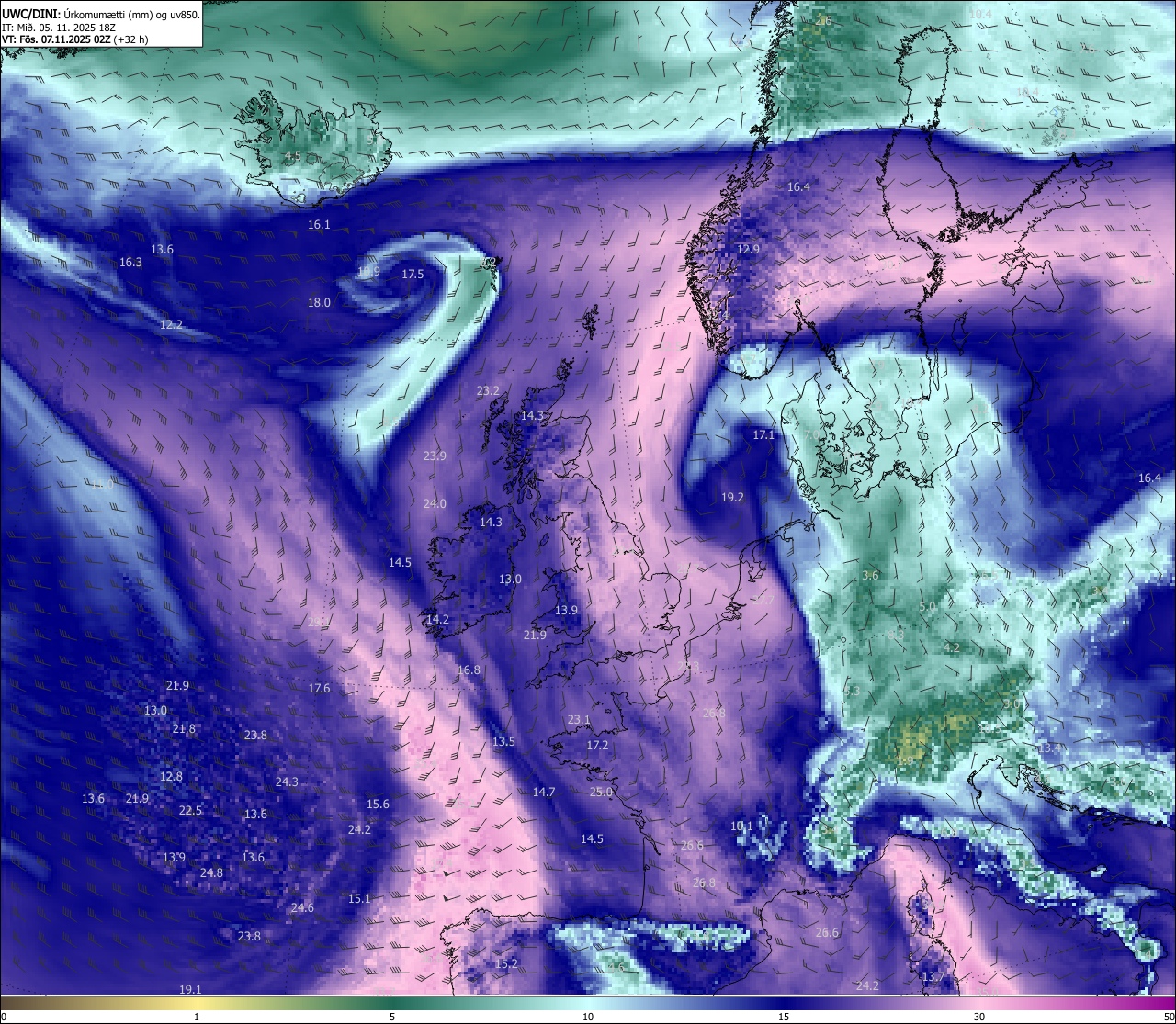Click the 23.1 value over the Channel
Viewport: 1176px width, 1024px height.
(579, 719)
